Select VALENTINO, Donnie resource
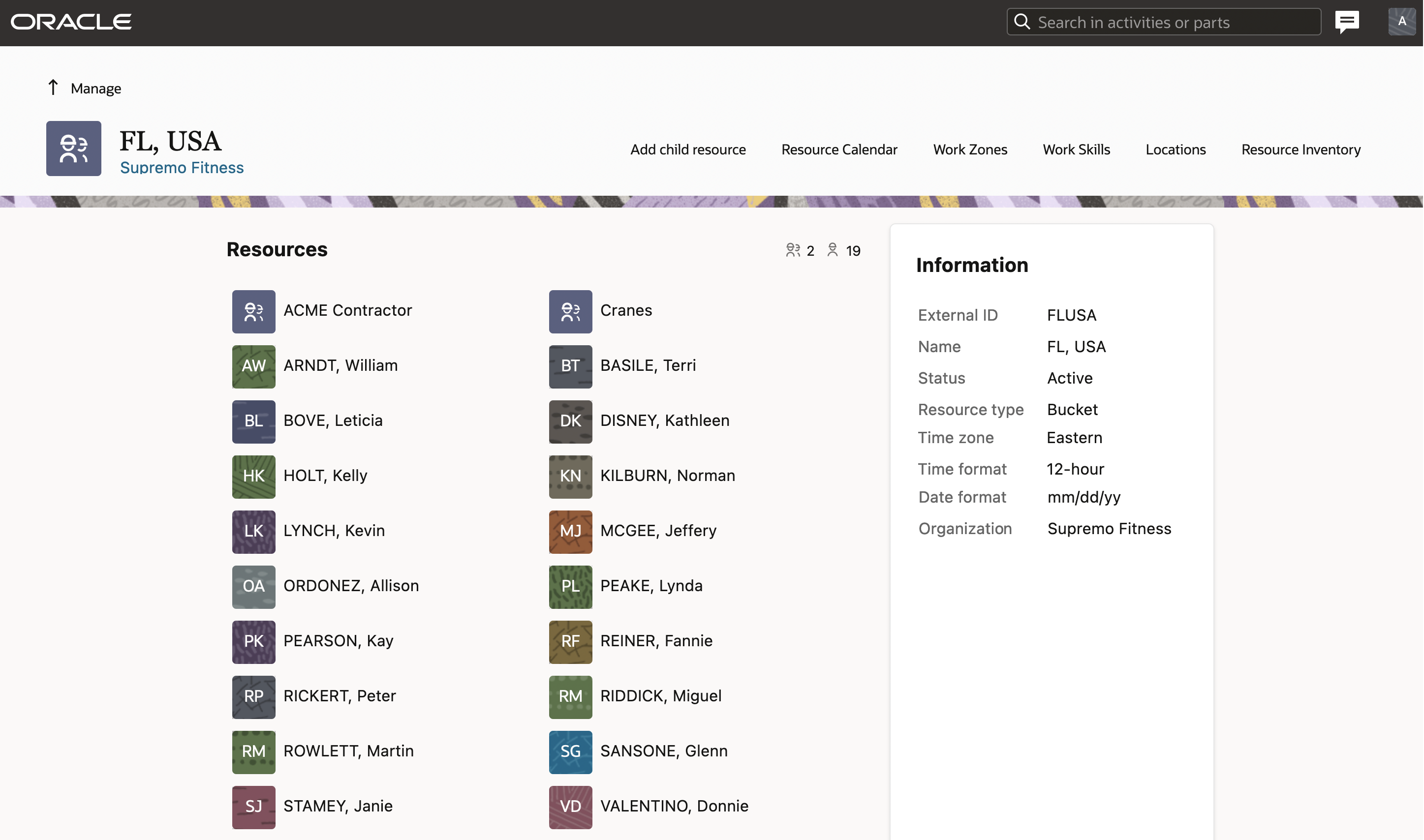This screenshot has height=840, width=1424. [x=674, y=806]
